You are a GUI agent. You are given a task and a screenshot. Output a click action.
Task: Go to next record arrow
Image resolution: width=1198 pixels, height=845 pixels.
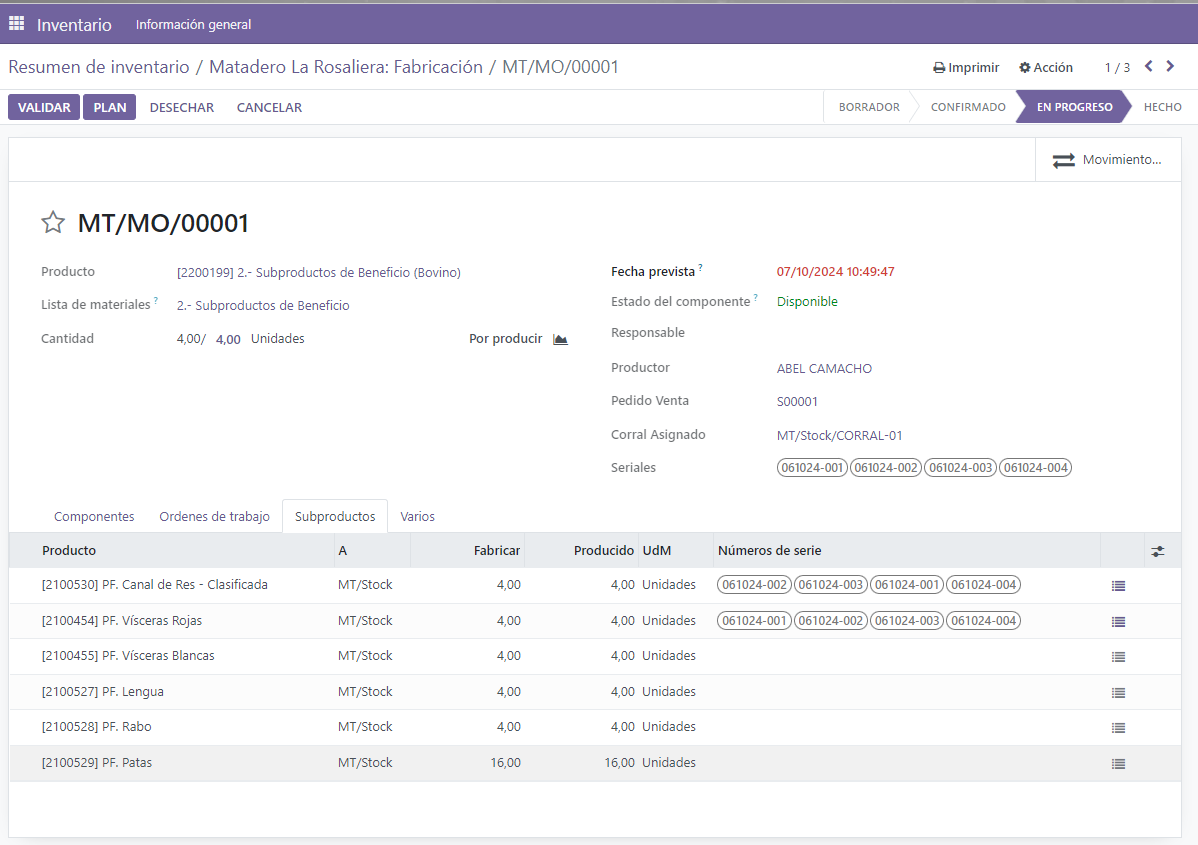click(1170, 66)
